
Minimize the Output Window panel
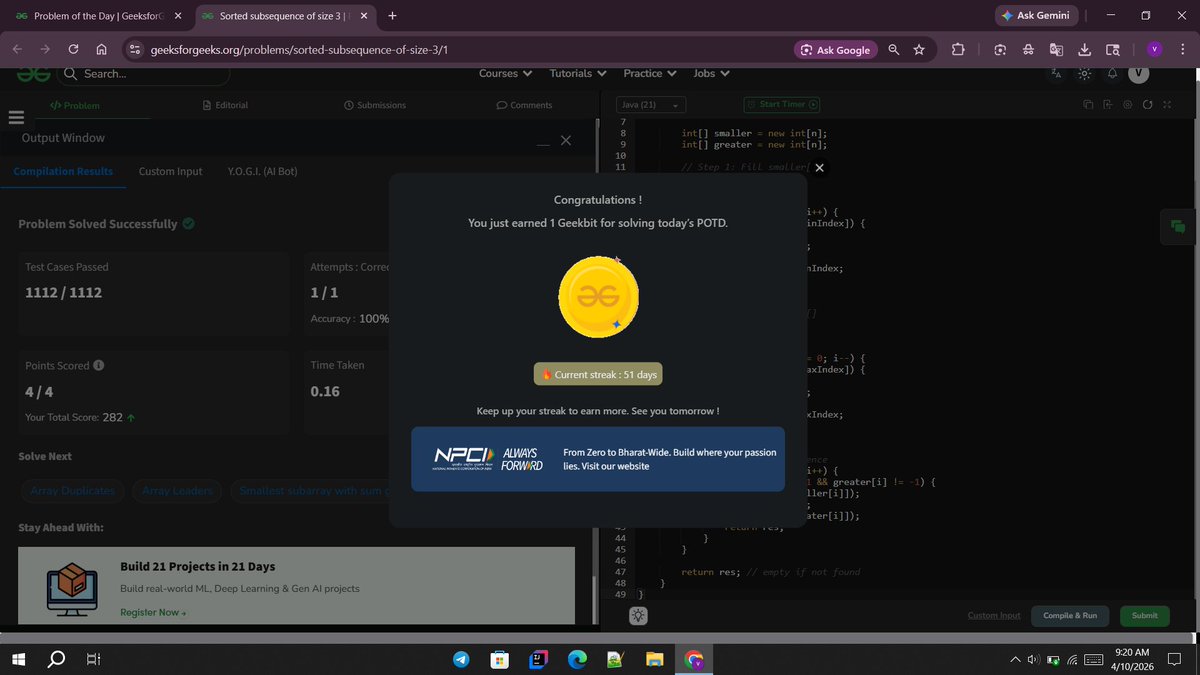(543, 142)
